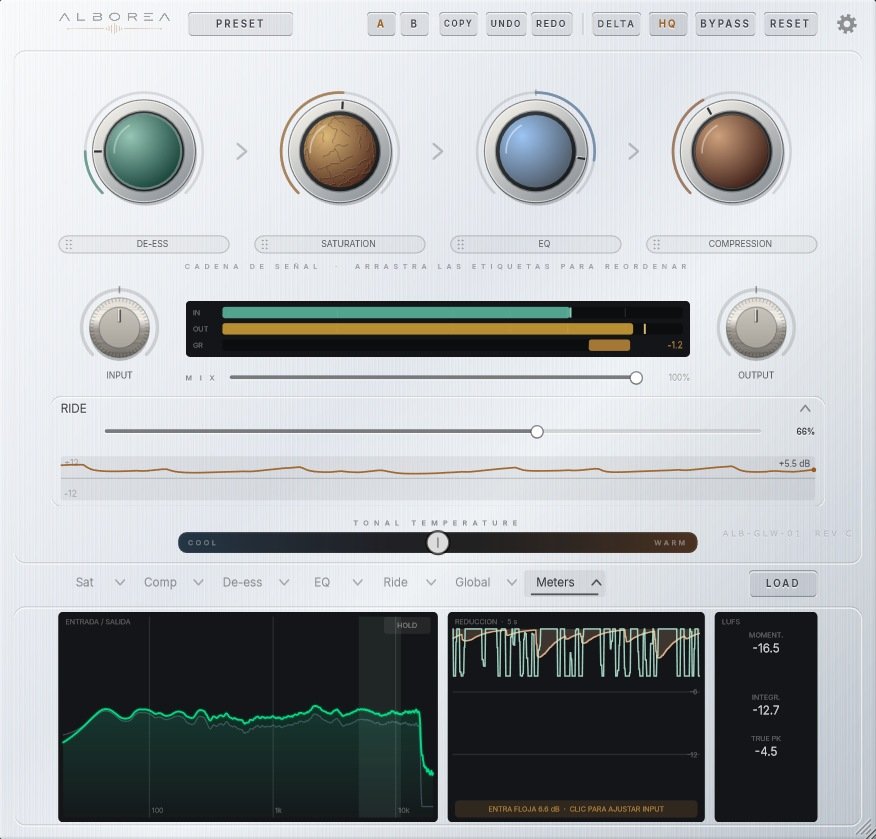Toggle HQ mode
This screenshot has height=839, width=876.
(668, 24)
